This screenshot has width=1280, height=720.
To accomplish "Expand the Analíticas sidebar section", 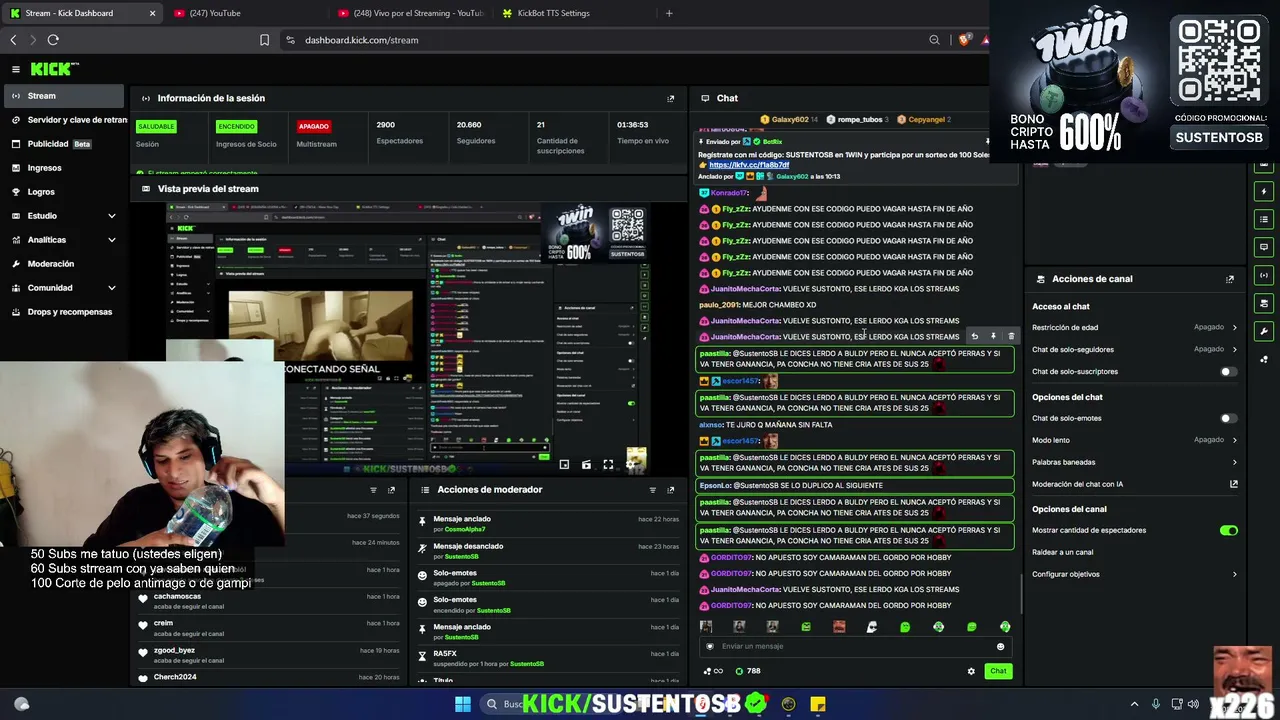I will [111, 240].
